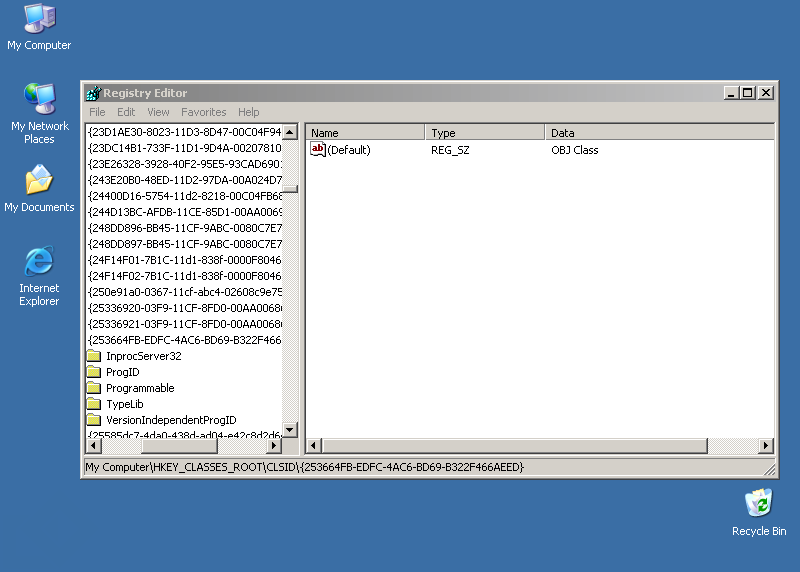Click the values pane horizontal scroll thumb

515,445
